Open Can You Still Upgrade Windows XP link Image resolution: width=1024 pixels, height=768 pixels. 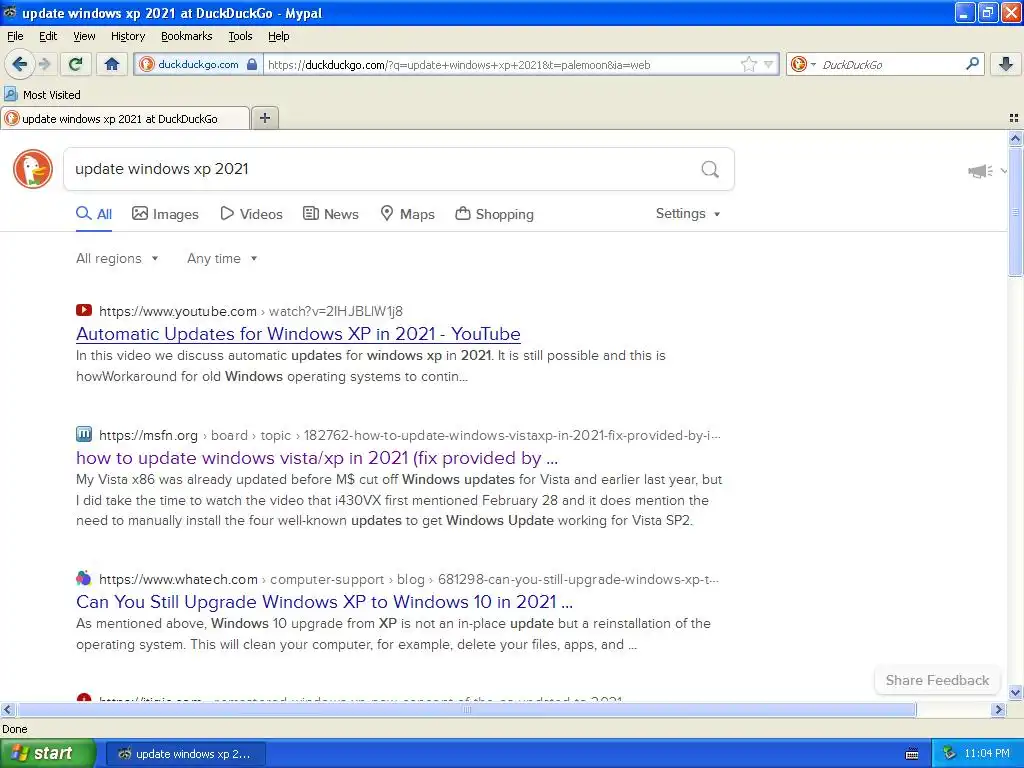pyautogui.click(x=324, y=601)
